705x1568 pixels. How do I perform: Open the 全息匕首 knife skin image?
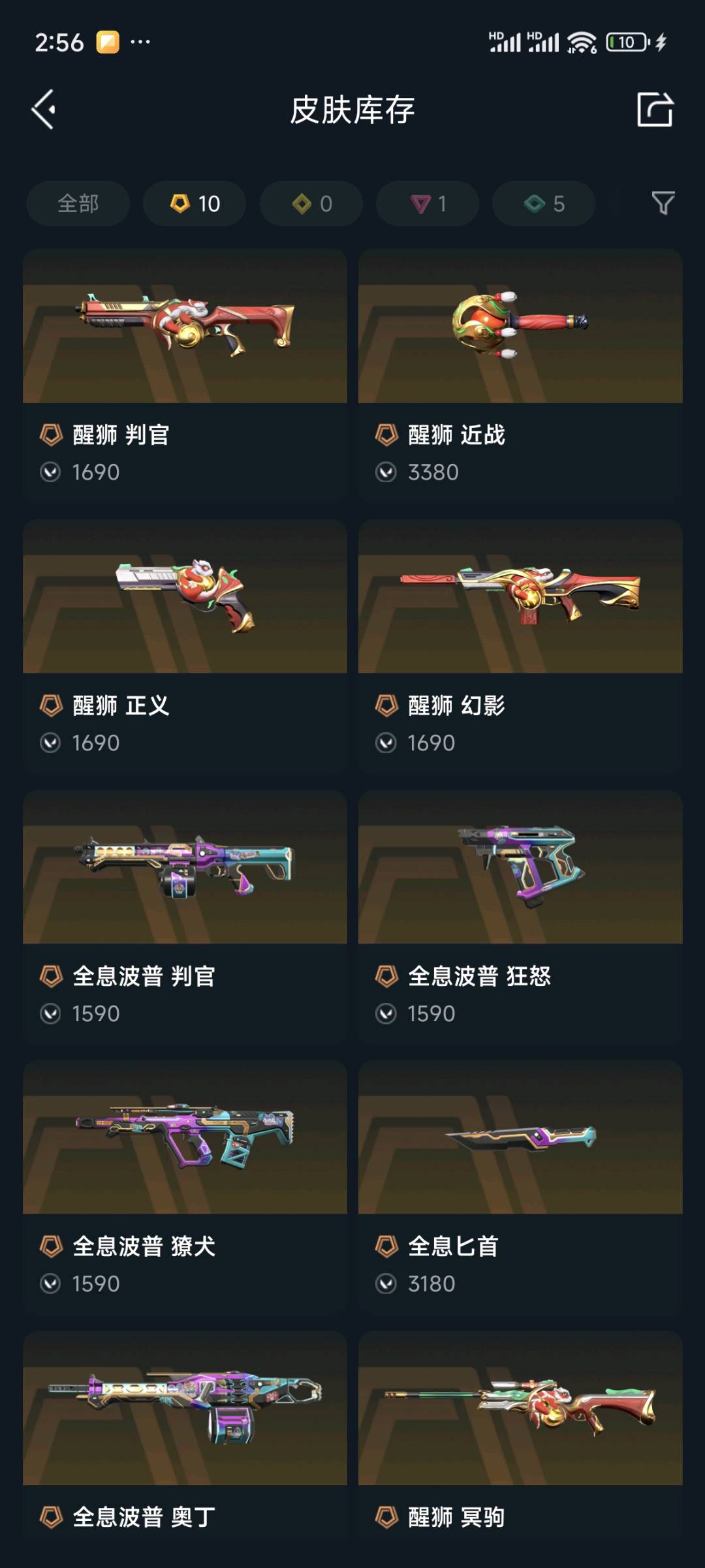tap(520, 1137)
